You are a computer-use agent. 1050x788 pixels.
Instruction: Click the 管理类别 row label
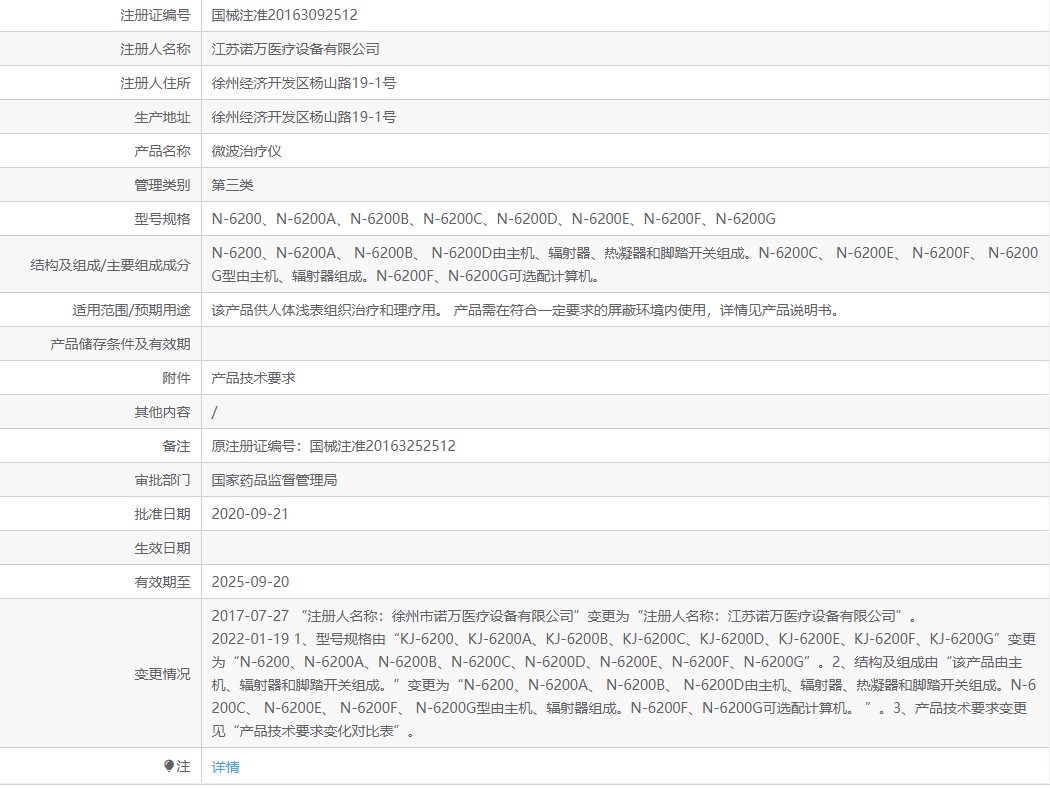[x=163, y=185]
